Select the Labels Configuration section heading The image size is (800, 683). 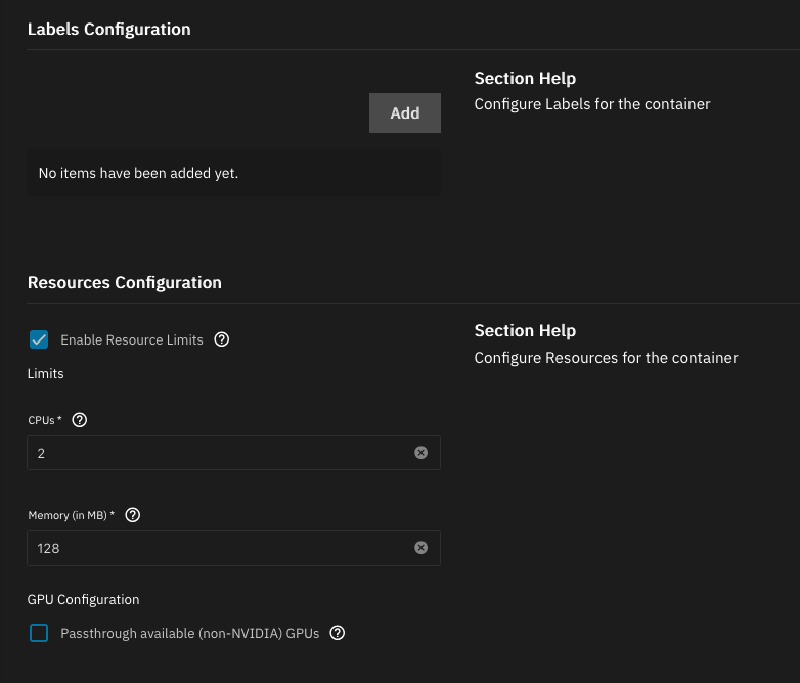[x=109, y=29]
